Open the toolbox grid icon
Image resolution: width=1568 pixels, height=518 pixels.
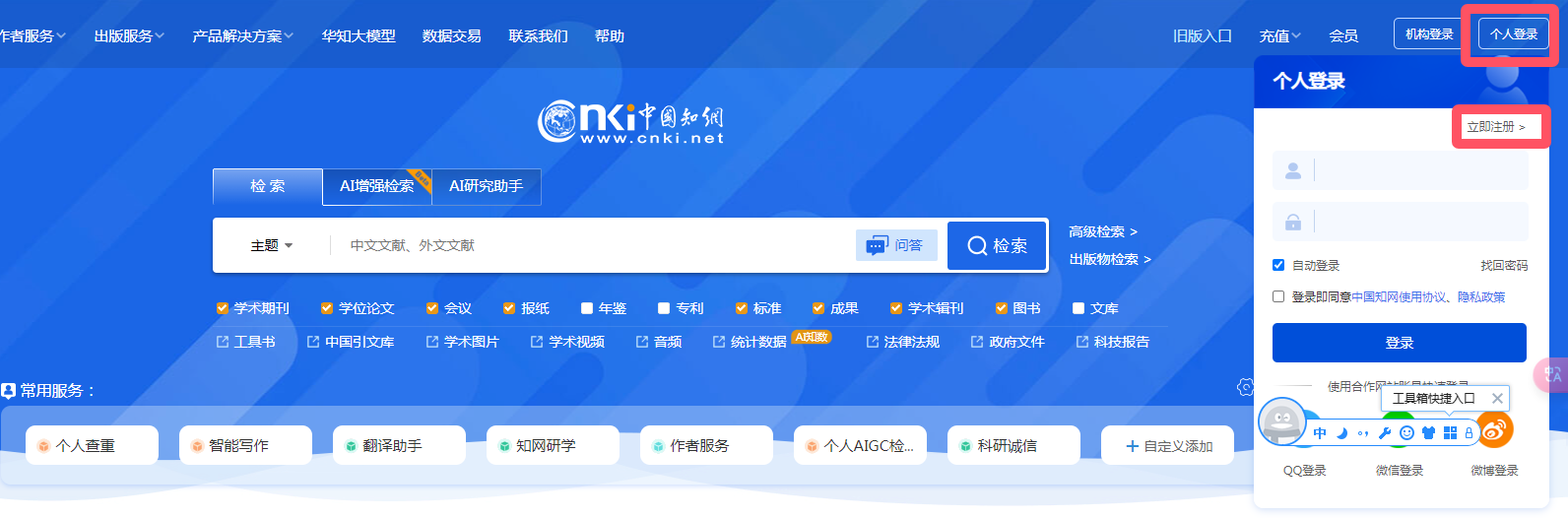[1450, 433]
